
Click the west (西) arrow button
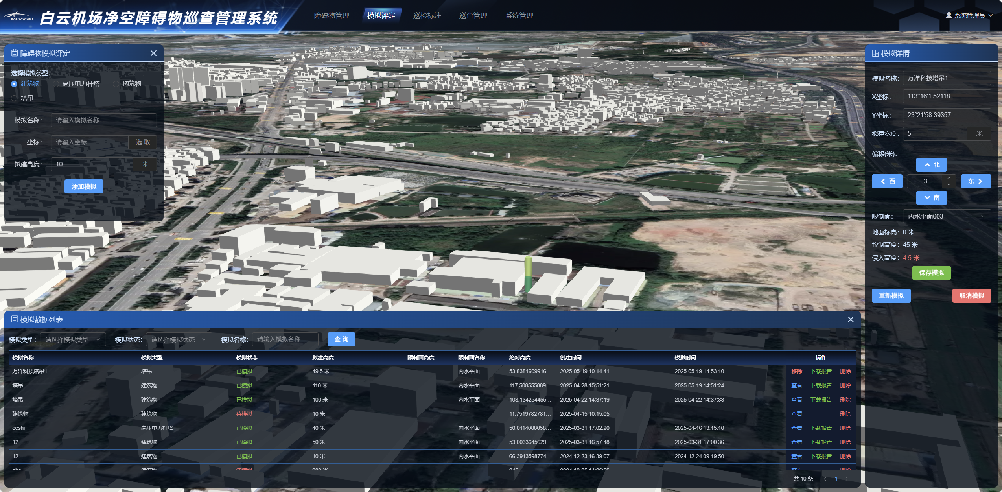point(886,181)
